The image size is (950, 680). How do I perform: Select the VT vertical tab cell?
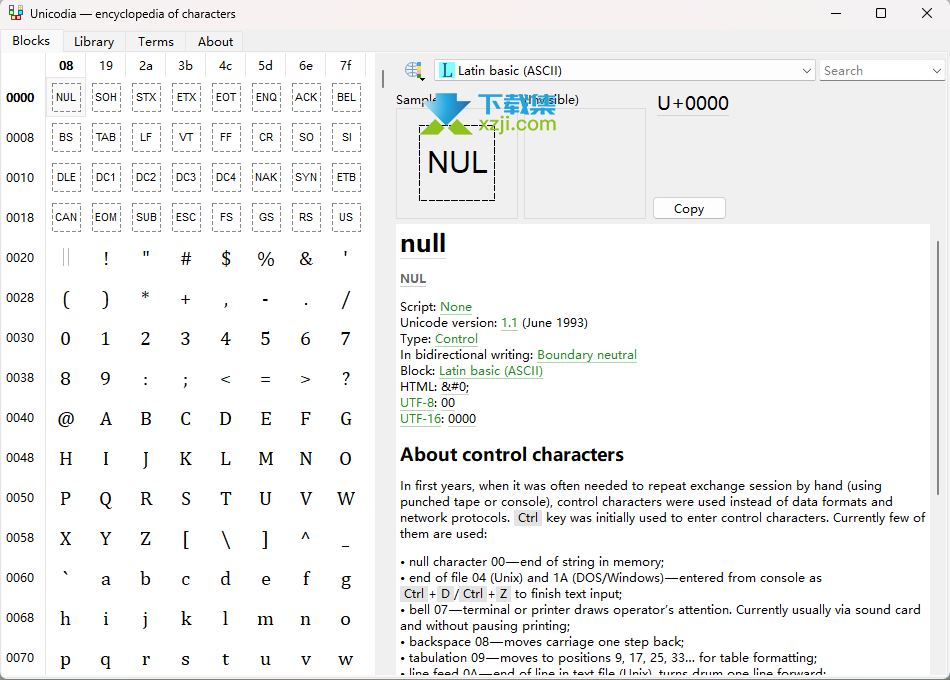pos(186,138)
